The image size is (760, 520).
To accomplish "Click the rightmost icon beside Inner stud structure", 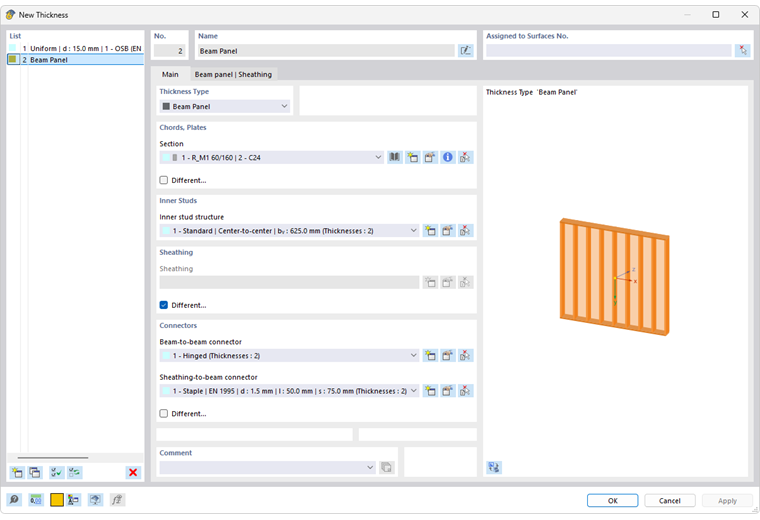I will pyautogui.click(x=465, y=231).
